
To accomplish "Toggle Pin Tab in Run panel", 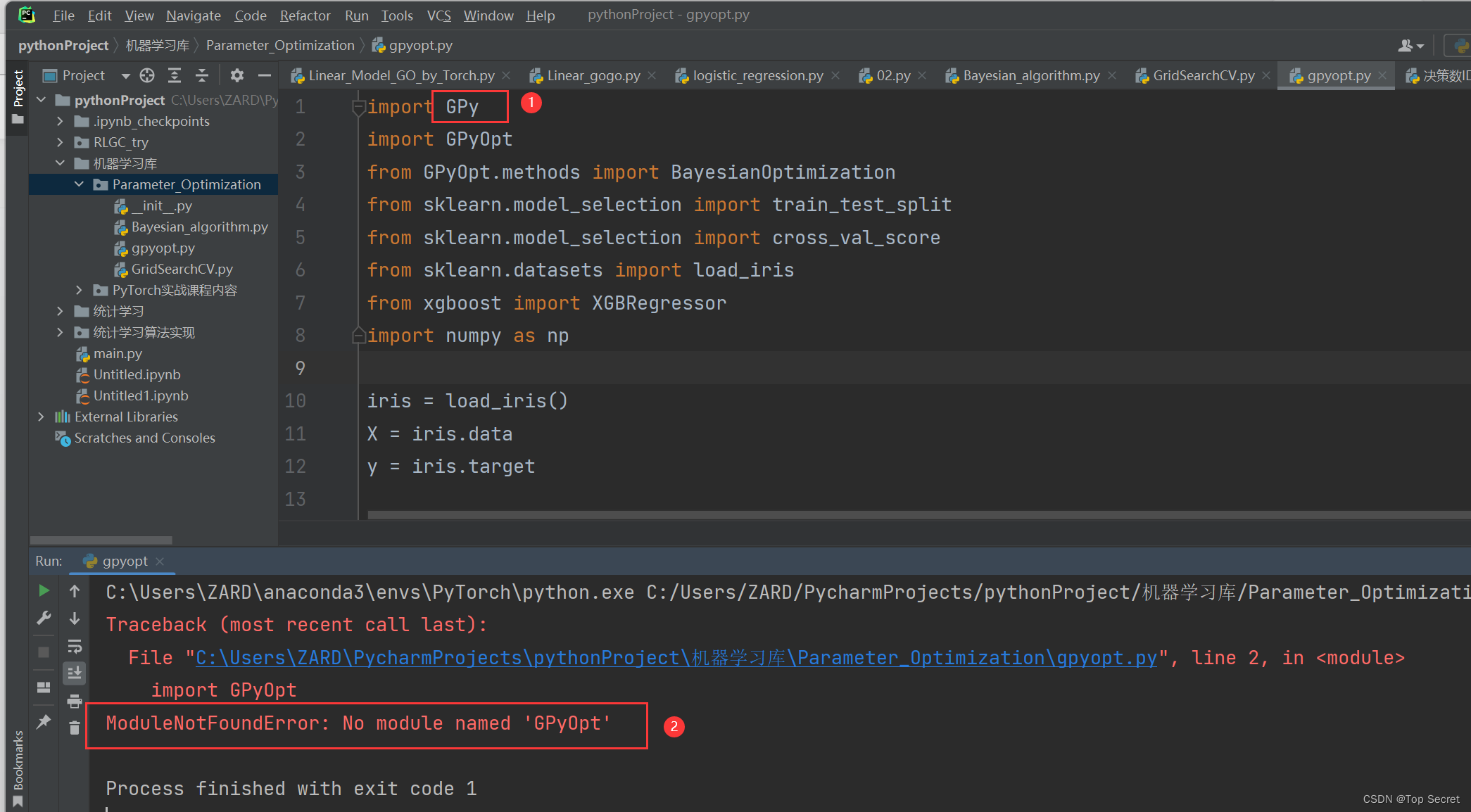I will coord(44,721).
